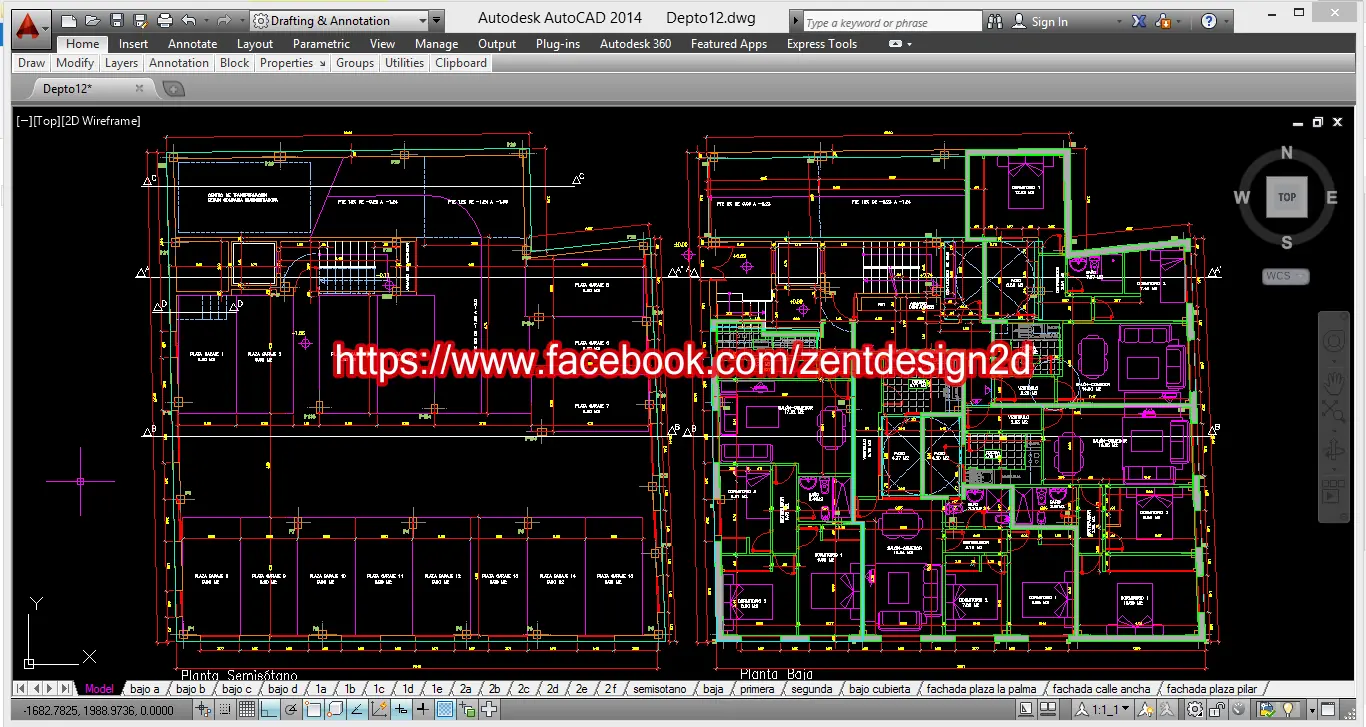This screenshot has width=1366, height=727.
Task: Click the ribbon minimize toggle button
Action: pos(895,44)
